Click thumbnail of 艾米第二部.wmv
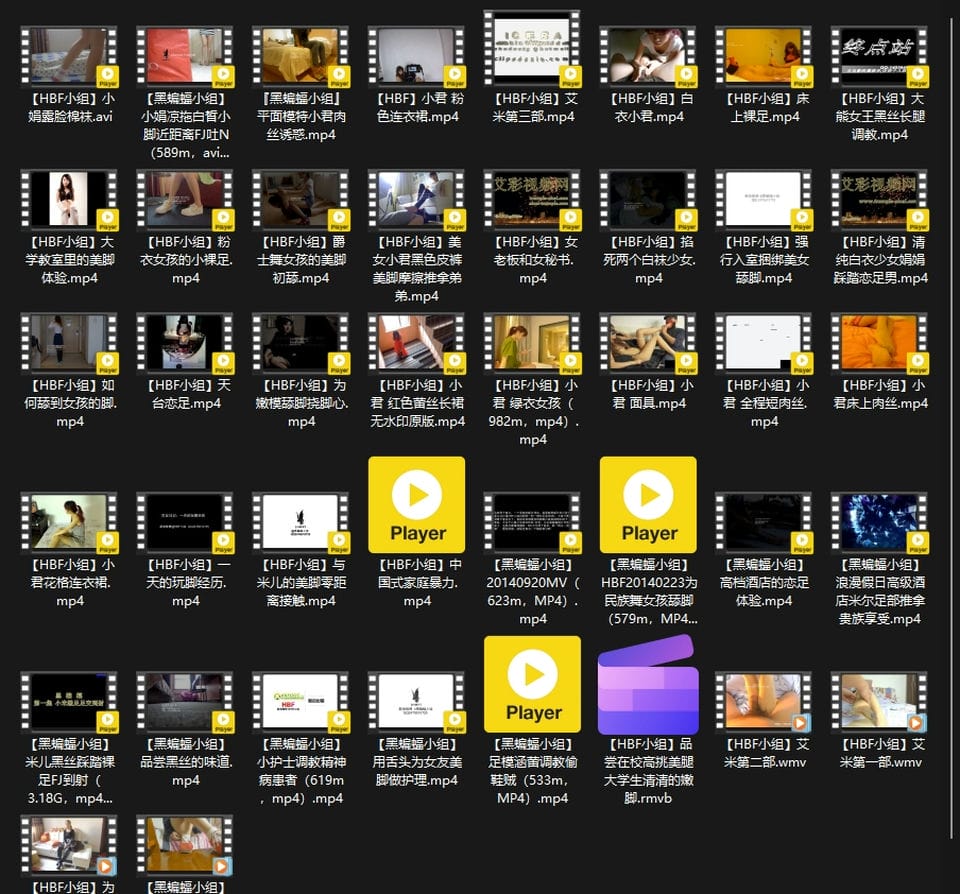Screen dimensions: 960x894 (764, 702)
